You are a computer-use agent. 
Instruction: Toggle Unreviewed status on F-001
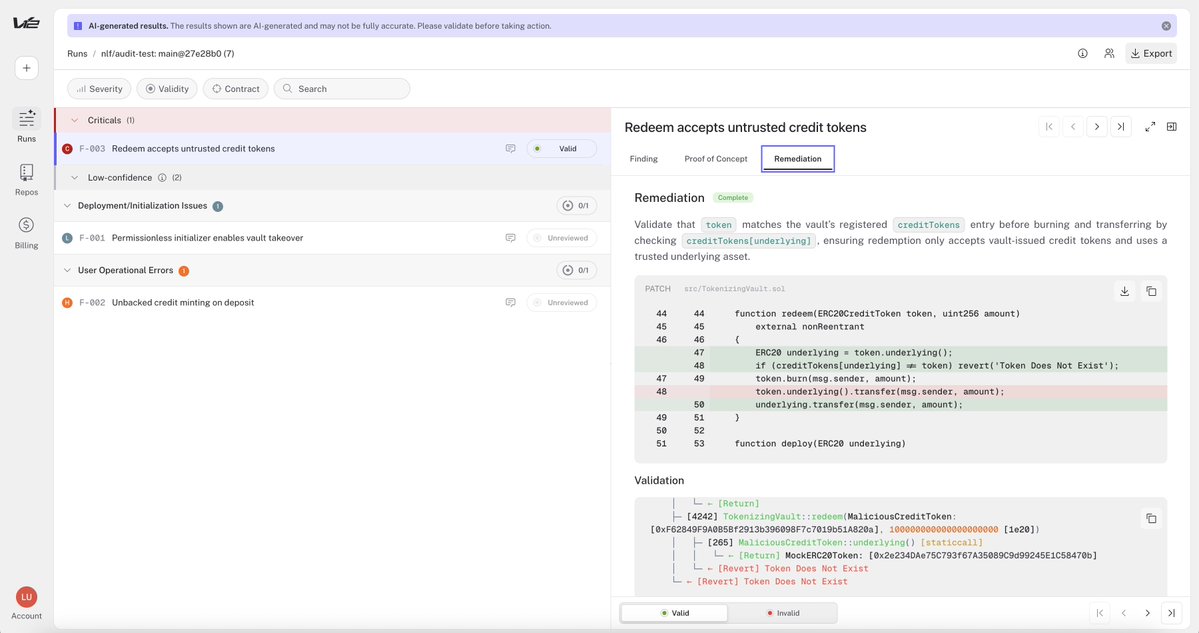click(561, 238)
